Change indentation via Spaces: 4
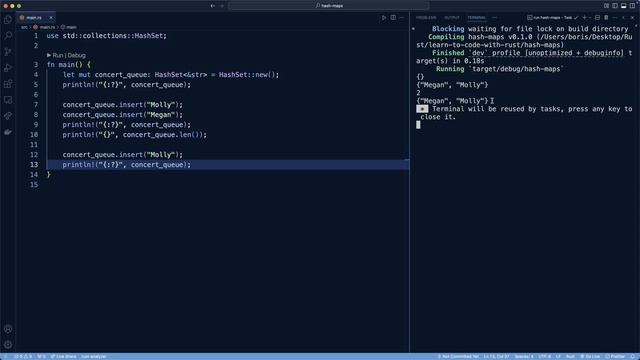 click(524, 356)
